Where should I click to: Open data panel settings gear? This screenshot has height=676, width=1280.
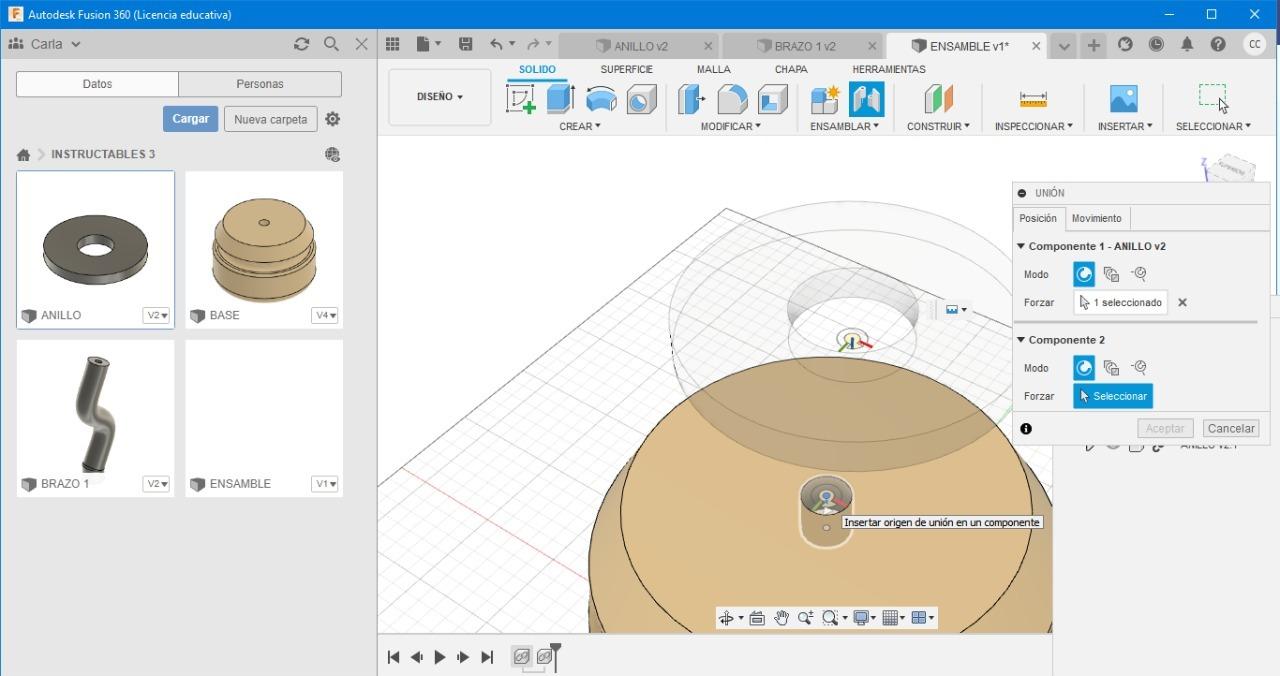(333, 119)
